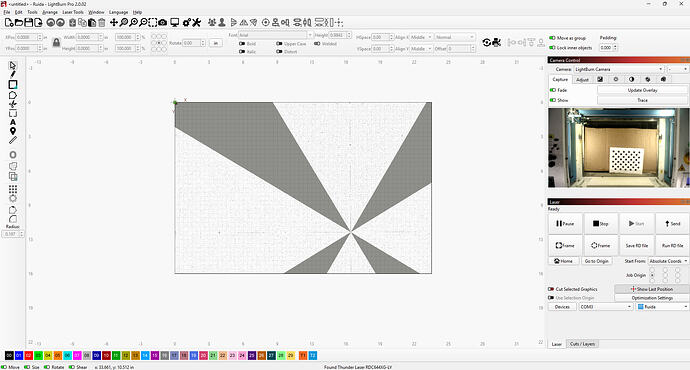Open the File menu
The width and height of the screenshot is (690, 370).
[7, 12]
